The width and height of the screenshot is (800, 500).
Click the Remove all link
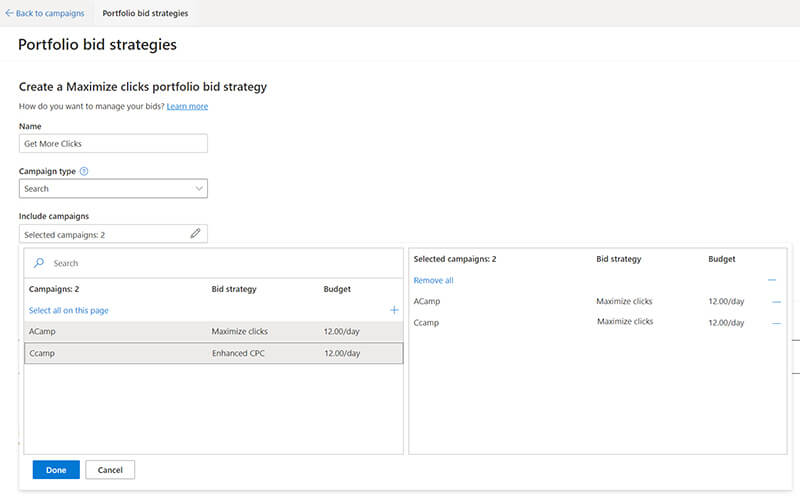(433, 280)
